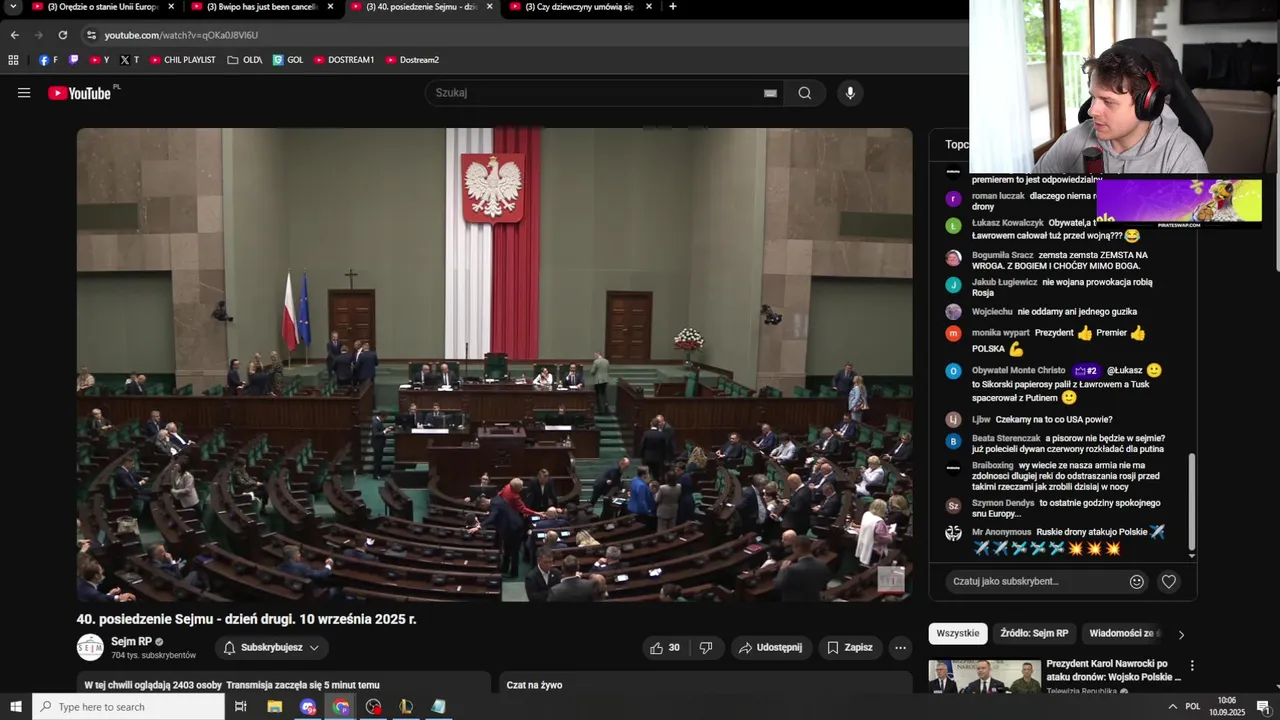The height and width of the screenshot is (720, 1280).
Task: Open a new browser tab
Action: [x=672, y=7]
